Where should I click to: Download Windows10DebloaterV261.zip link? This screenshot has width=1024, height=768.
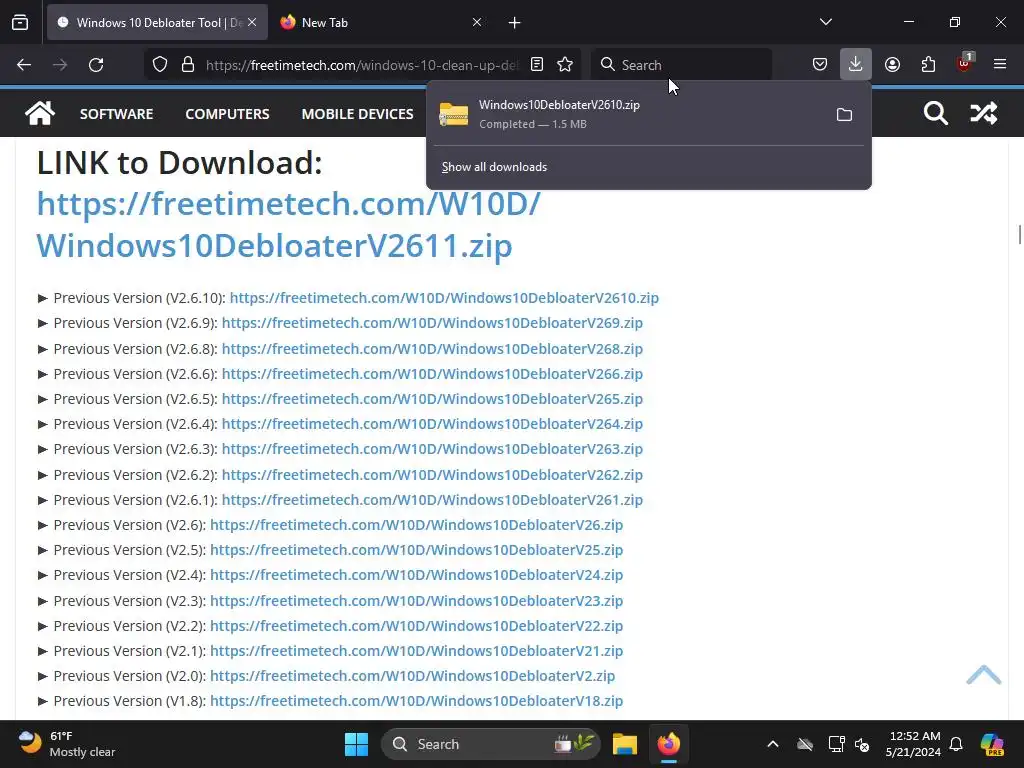(x=432, y=500)
